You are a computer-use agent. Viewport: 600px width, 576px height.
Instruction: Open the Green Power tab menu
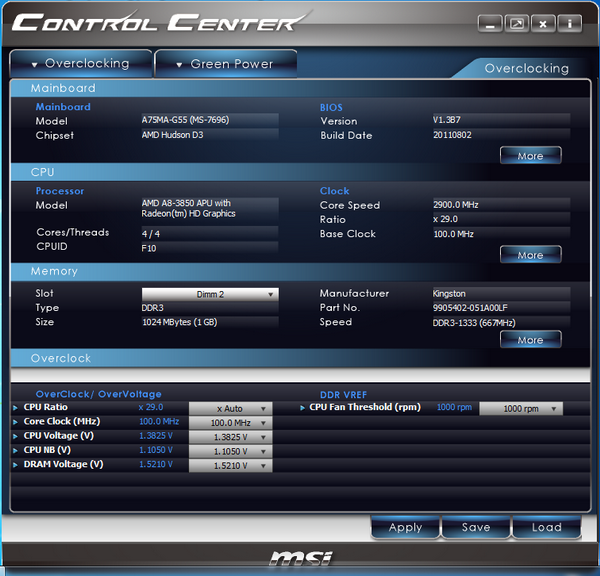226,64
